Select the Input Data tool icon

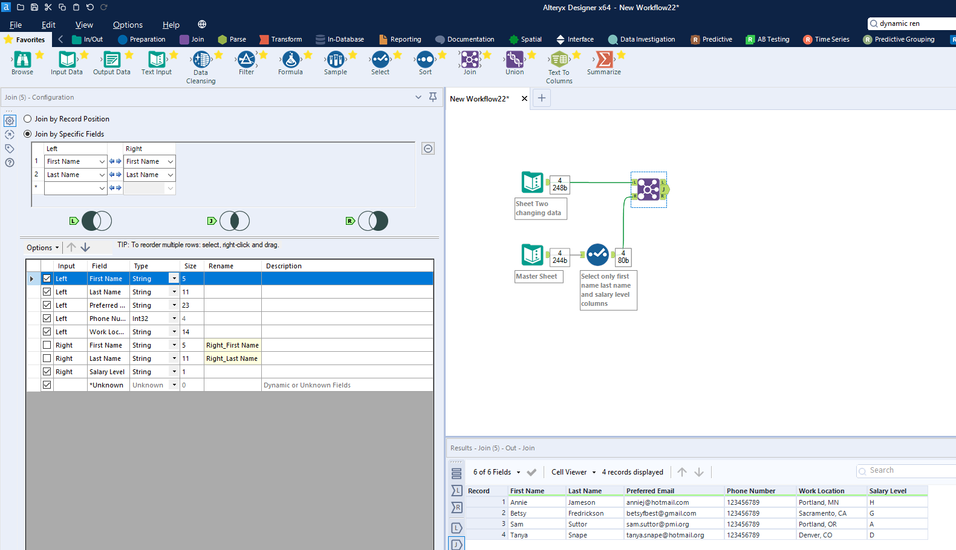tap(67, 59)
